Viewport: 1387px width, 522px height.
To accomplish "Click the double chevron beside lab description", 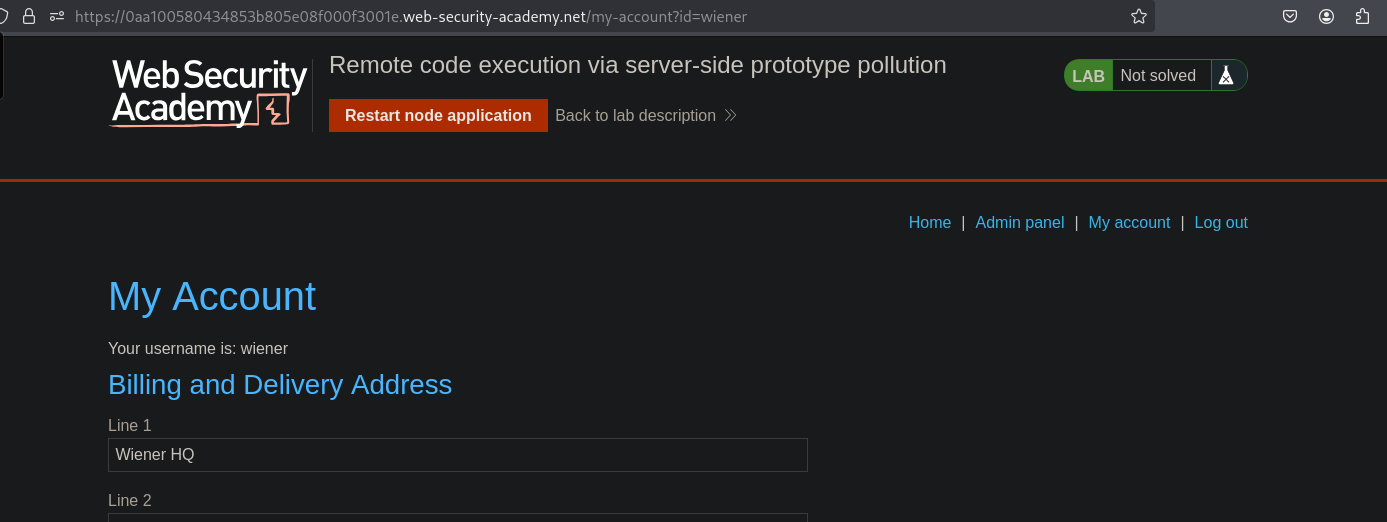I will [x=731, y=115].
